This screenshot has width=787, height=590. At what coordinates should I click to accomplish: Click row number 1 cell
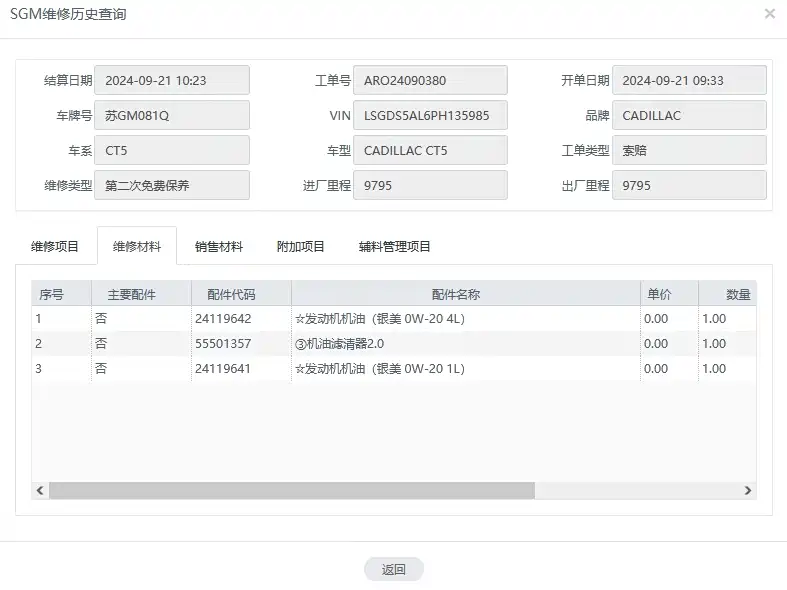coord(61,319)
